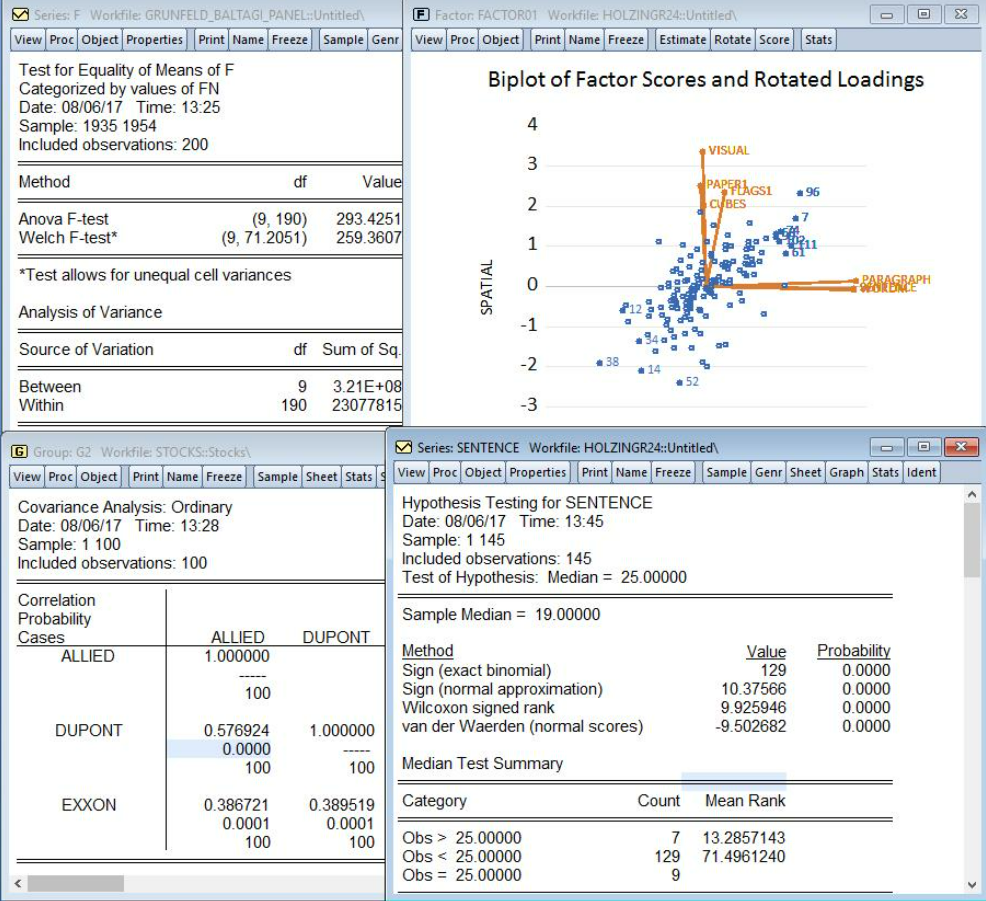Click Sheet in Series SENTENCE toolbar
The width and height of the screenshot is (986, 901).
point(806,472)
